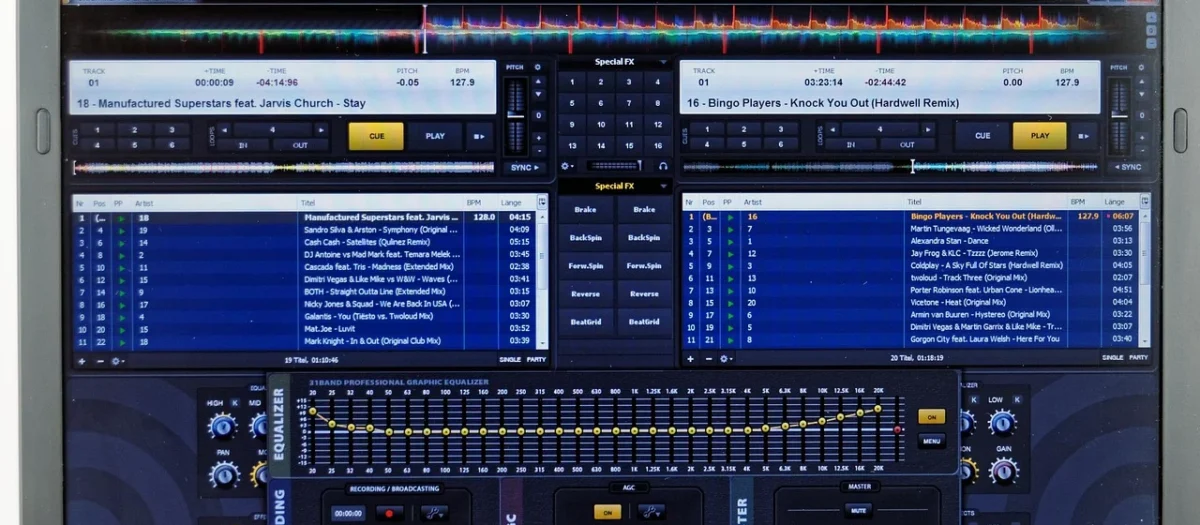Open the sampler gear dropdown menu

(x=567, y=166)
